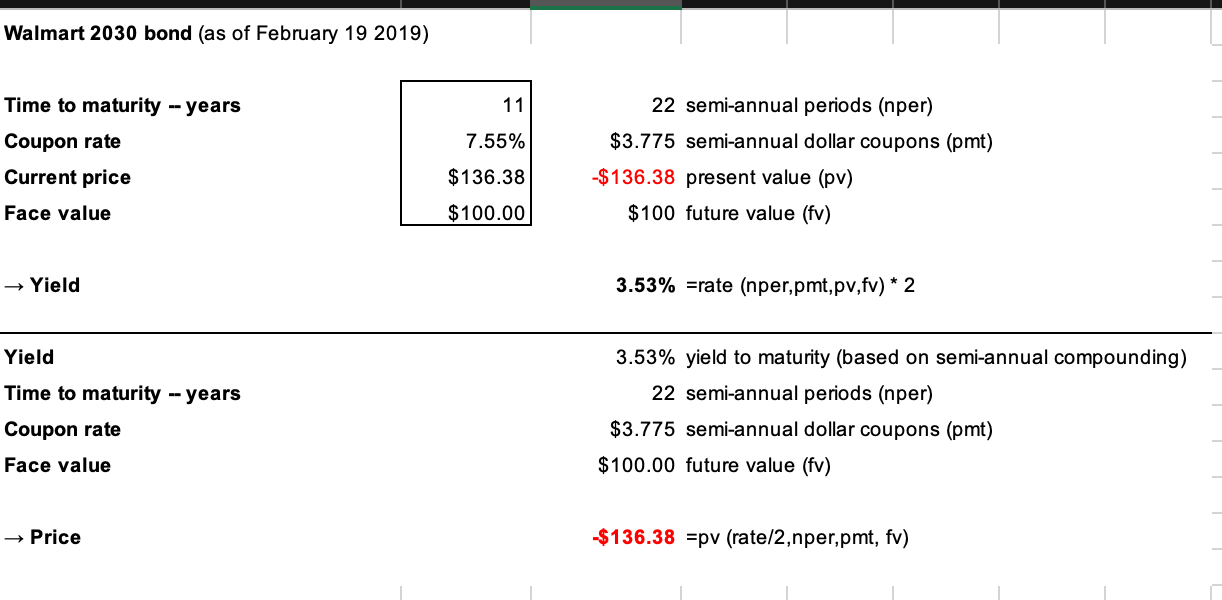Select the $100.00 future value cell in lower section
This screenshot has height=600, width=1222.
[638, 465]
